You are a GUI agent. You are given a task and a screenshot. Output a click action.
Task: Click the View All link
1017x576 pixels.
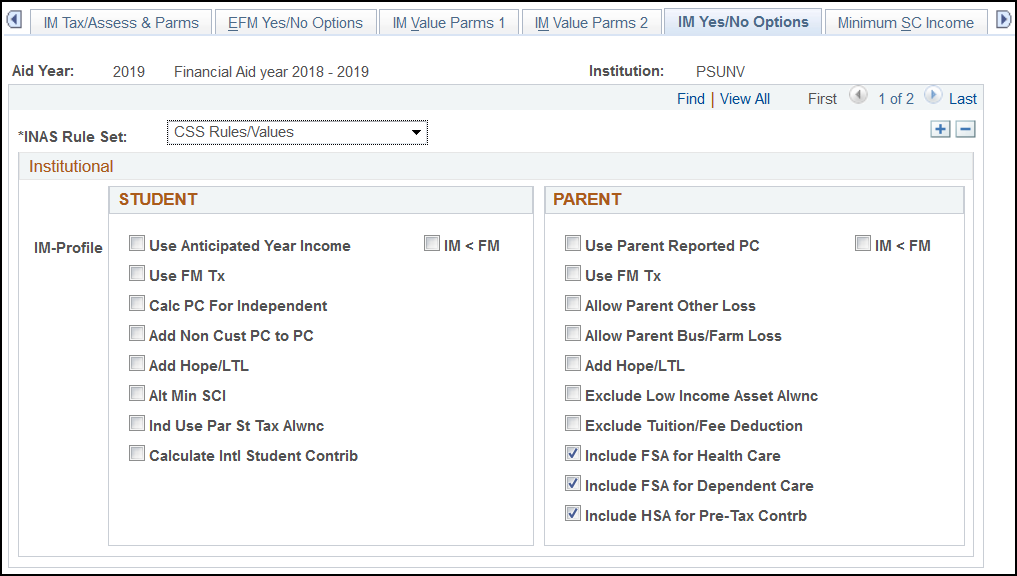coord(744,99)
